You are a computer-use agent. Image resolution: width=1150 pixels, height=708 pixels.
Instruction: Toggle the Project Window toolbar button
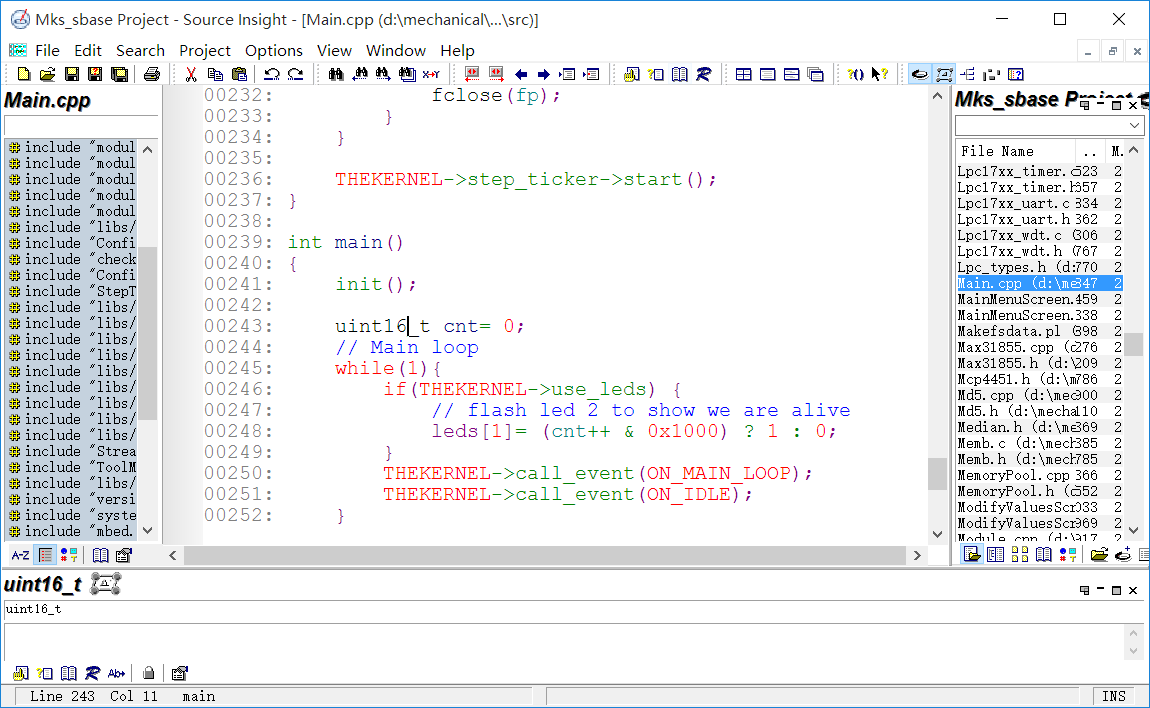pos(920,74)
